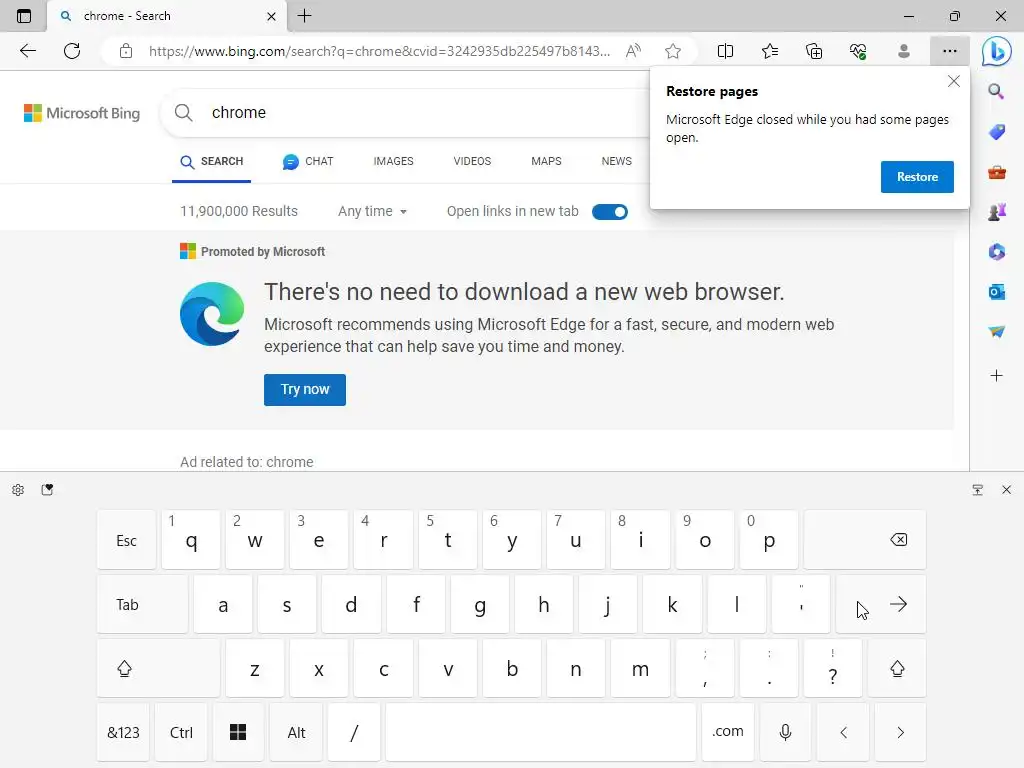Open Read aloud in address bar
The height and width of the screenshot is (768, 1024).
coord(633,51)
